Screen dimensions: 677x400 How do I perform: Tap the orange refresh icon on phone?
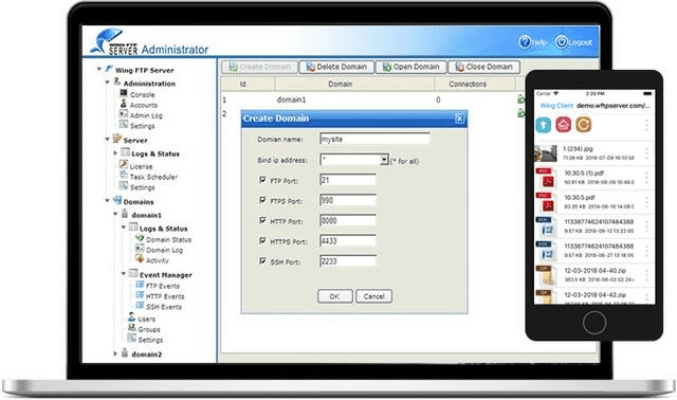click(582, 125)
